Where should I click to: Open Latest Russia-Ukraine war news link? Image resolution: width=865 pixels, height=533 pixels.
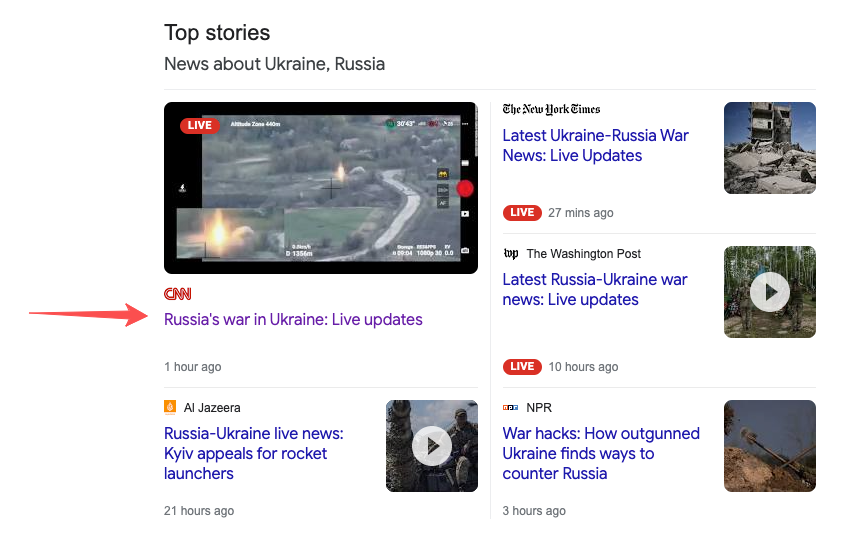(x=595, y=290)
